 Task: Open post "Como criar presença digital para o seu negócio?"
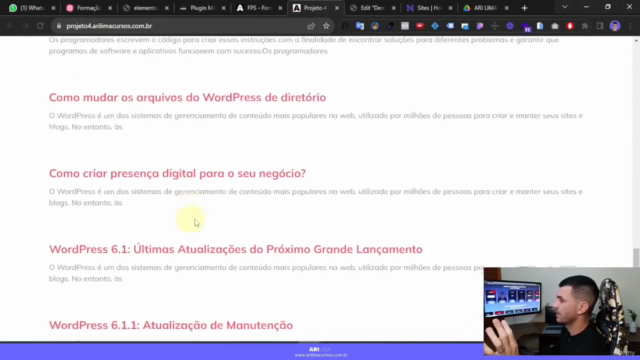pos(177,173)
